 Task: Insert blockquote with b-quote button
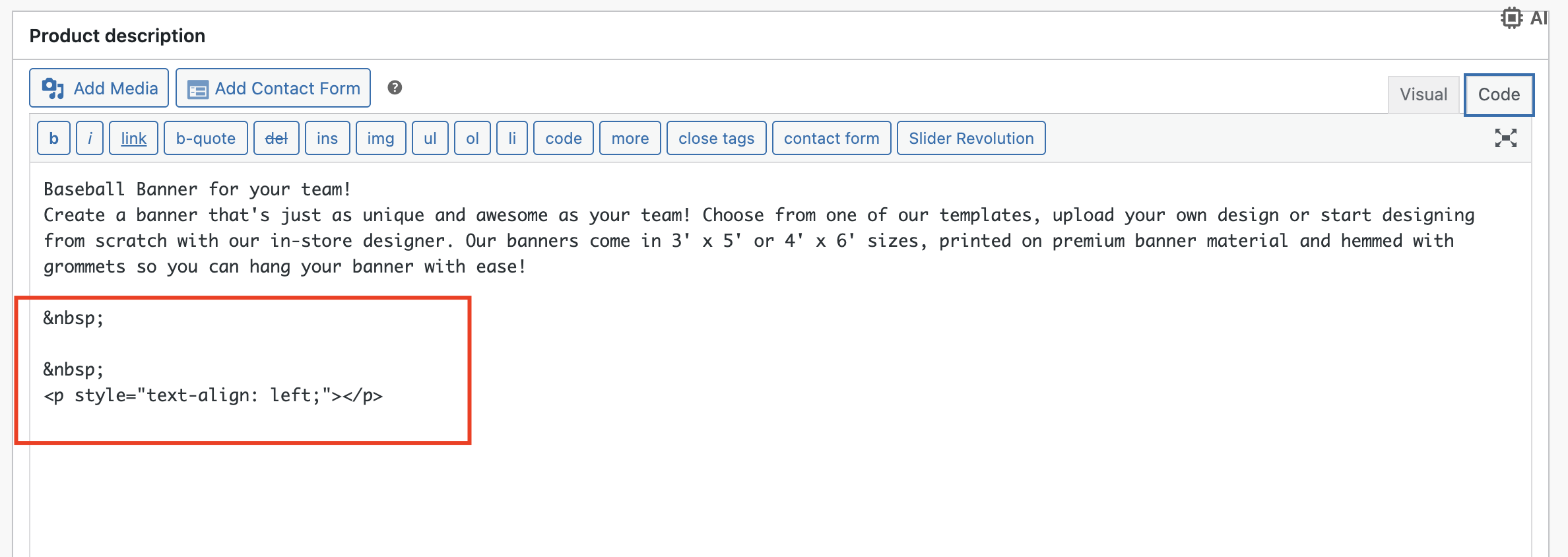coord(206,138)
